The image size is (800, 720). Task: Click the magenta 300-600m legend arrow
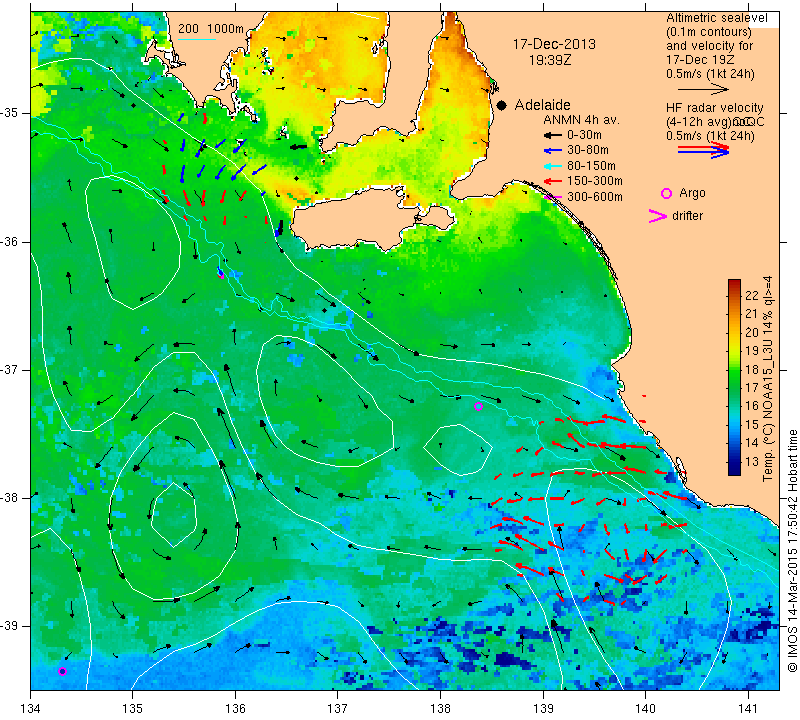click(552, 197)
